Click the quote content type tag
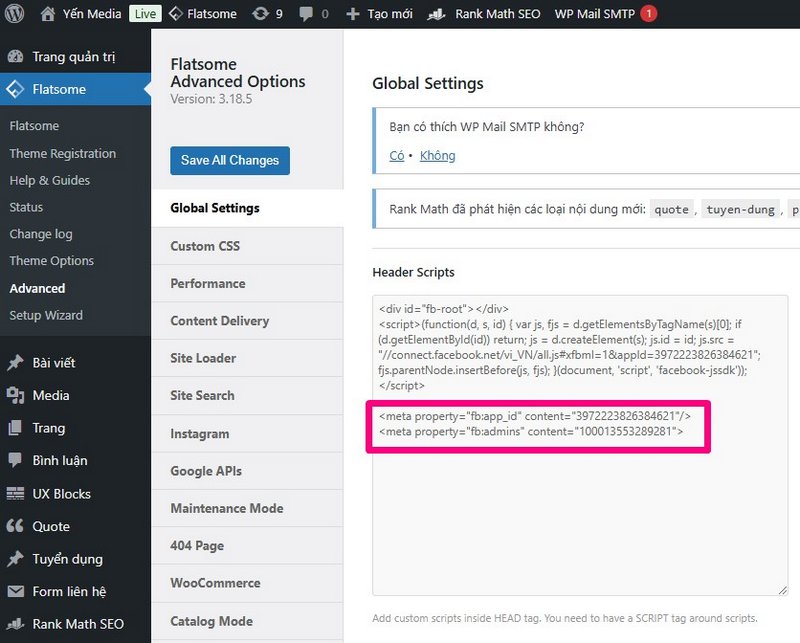The width and height of the screenshot is (800, 643). pyautogui.click(x=671, y=209)
